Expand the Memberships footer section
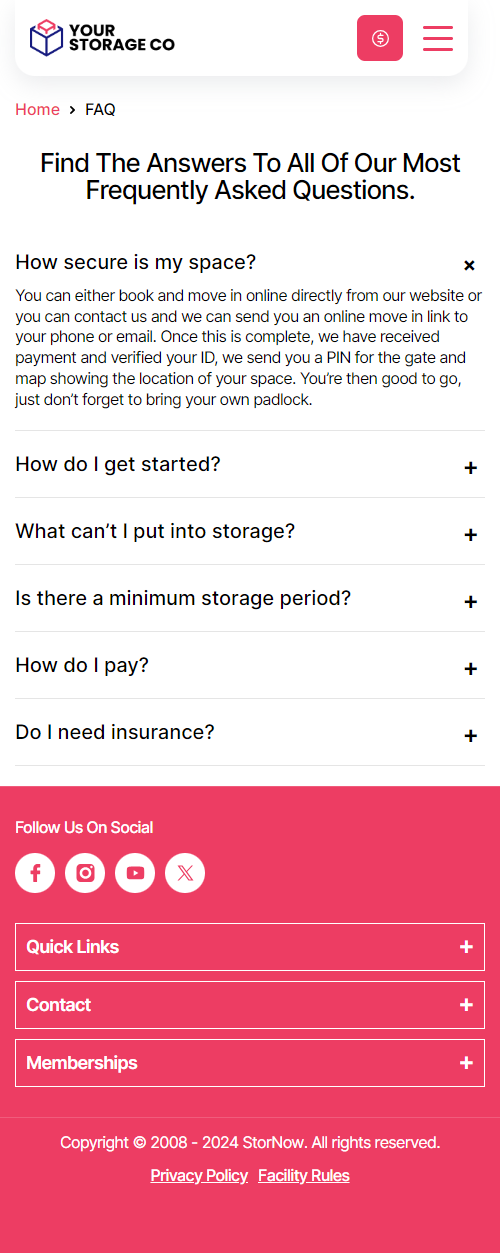 pyautogui.click(x=250, y=1063)
